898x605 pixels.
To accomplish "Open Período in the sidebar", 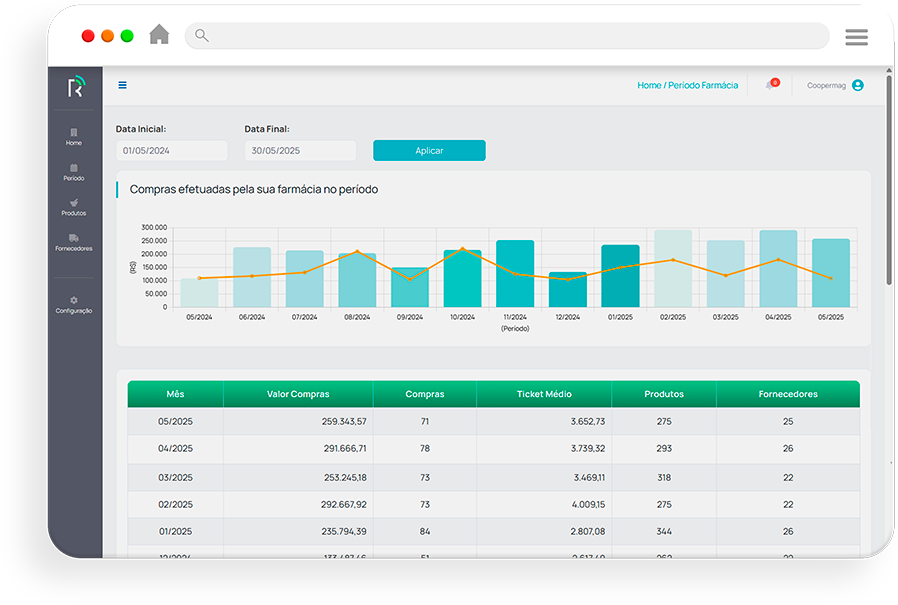I will click(74, 172).
